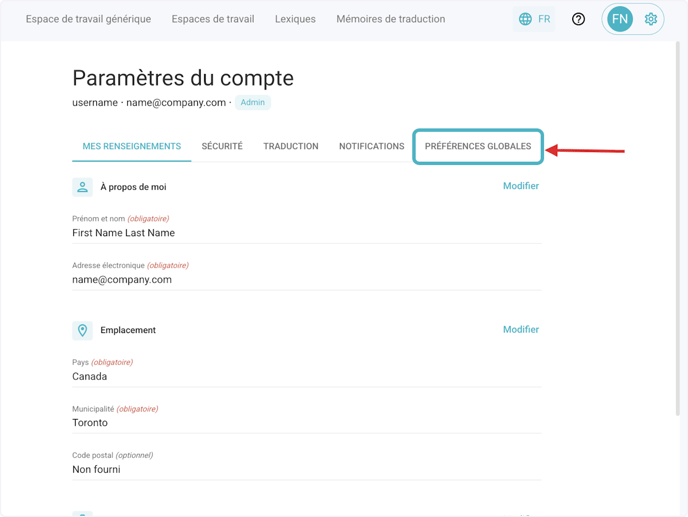Open Lexiques in top navigation
Screen dimensions: 688x517
(x=295, y=19)
